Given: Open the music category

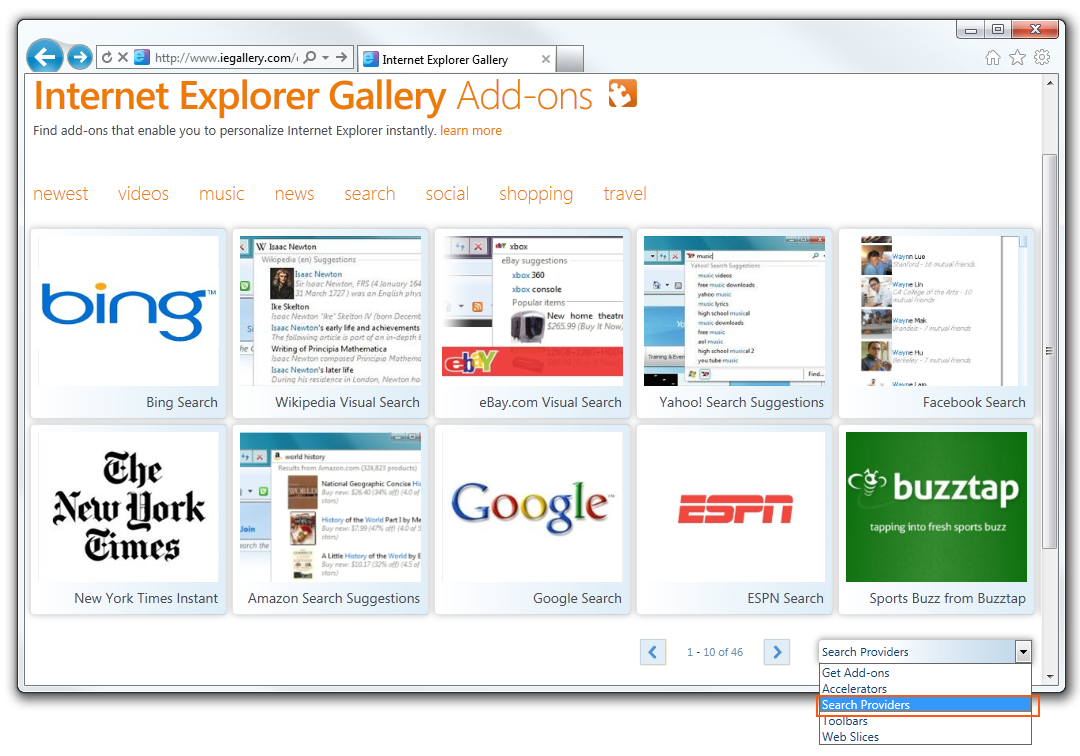Looking at the screenshot, I should coord(222,193).
